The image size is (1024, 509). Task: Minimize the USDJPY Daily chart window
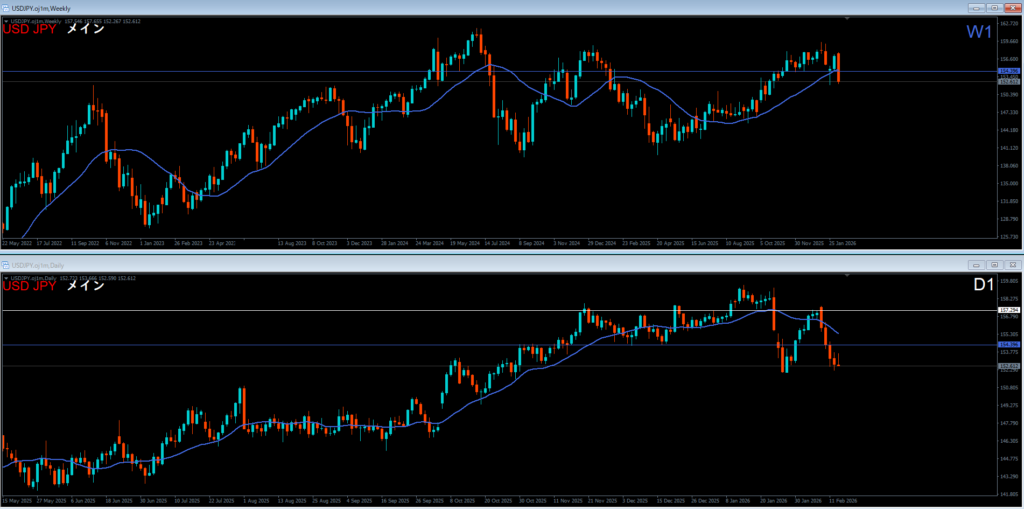click(x=976, y=265)
